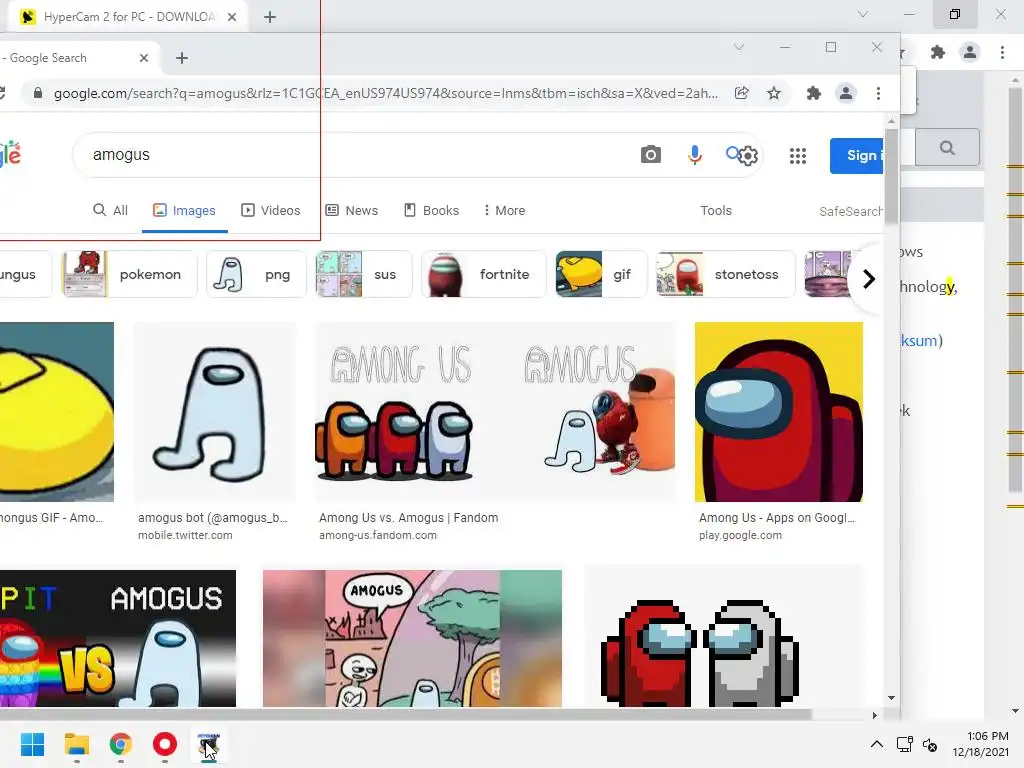Viewport: 1024px width, 768px height.
Task: Close the Google Search tab
Action: click(x=144, y=58)
